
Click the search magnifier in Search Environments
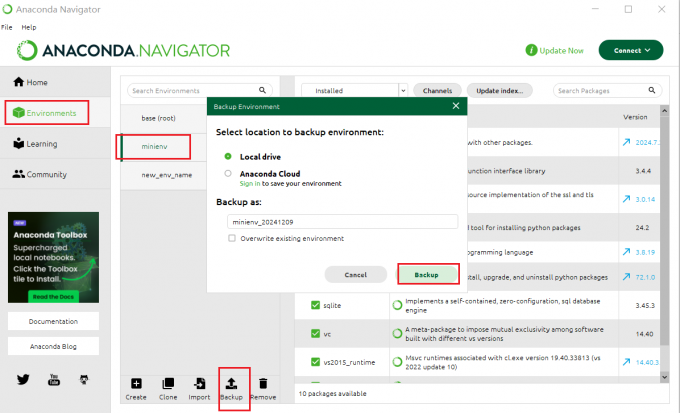tap(262, 90)
